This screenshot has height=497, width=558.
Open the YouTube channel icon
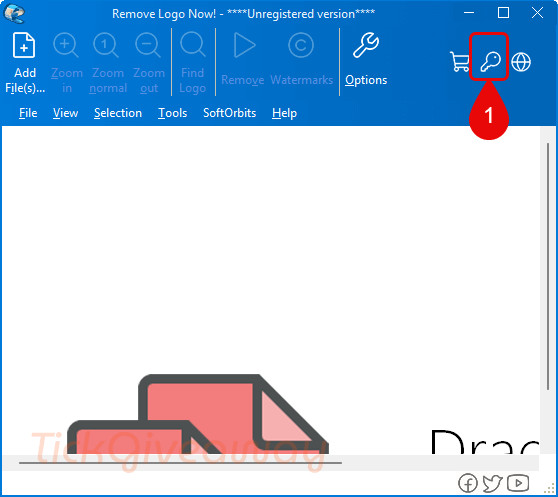(518, 483)
